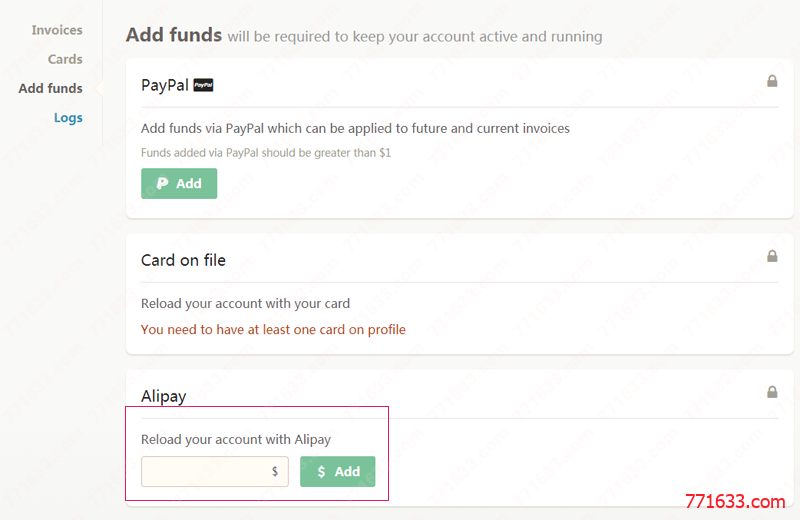Click the PayPal card logo beside heading
This screenshot has height=520, width=800.
(x=203, y=85)
